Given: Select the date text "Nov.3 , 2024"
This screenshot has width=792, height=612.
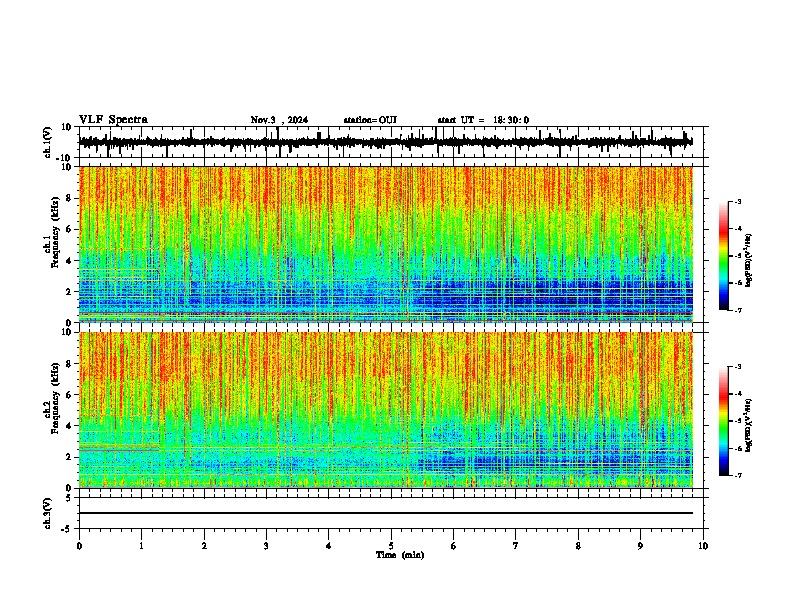Looking at the screenshot, I should coord(279,120).
